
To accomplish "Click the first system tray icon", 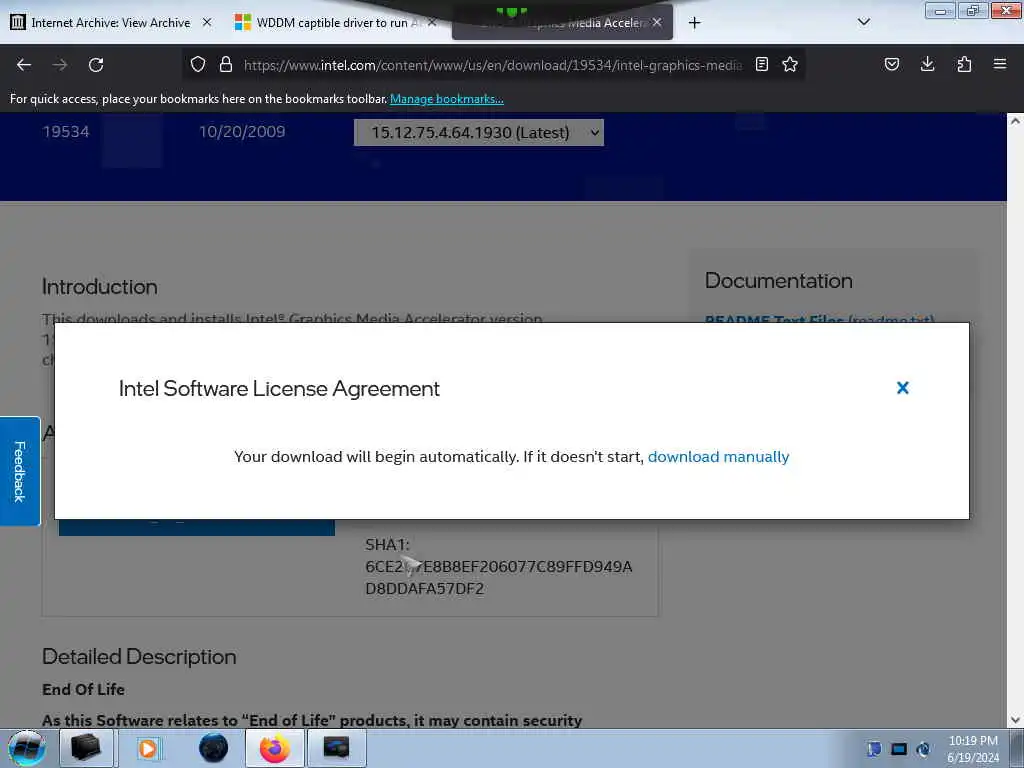I will tap(874, 749).
